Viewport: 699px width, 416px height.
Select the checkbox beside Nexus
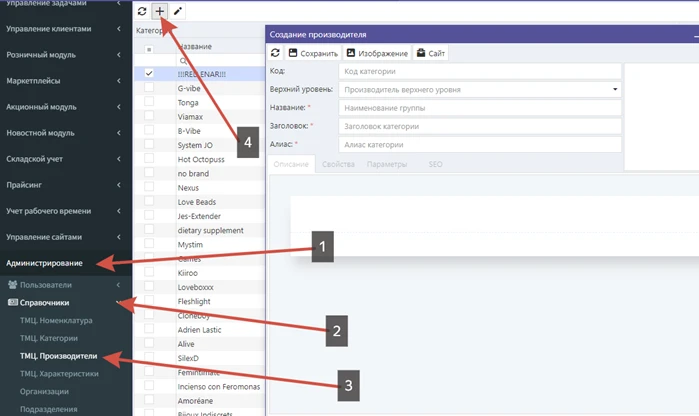click(149, 187)
